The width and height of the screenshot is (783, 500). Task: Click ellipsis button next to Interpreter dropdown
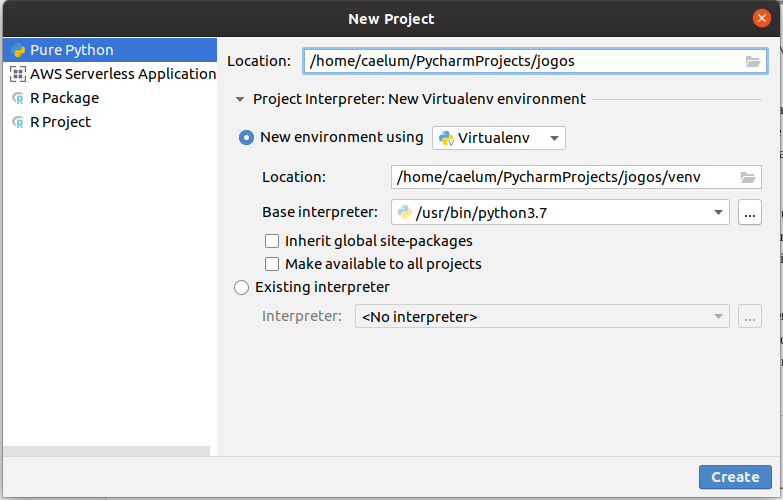coord(750,316)
